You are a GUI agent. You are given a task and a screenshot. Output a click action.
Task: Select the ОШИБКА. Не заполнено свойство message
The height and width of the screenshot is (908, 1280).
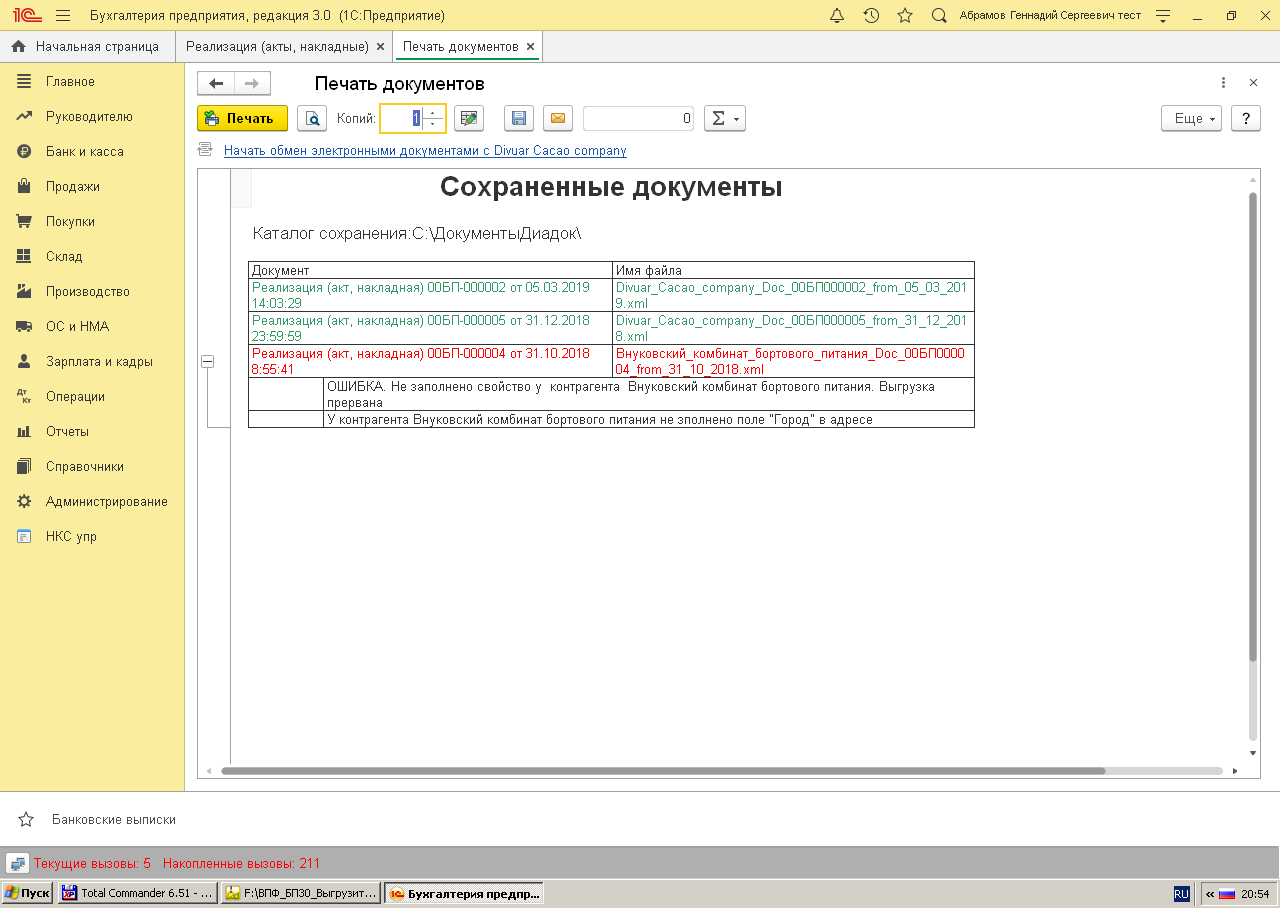[x=649, y=394]
